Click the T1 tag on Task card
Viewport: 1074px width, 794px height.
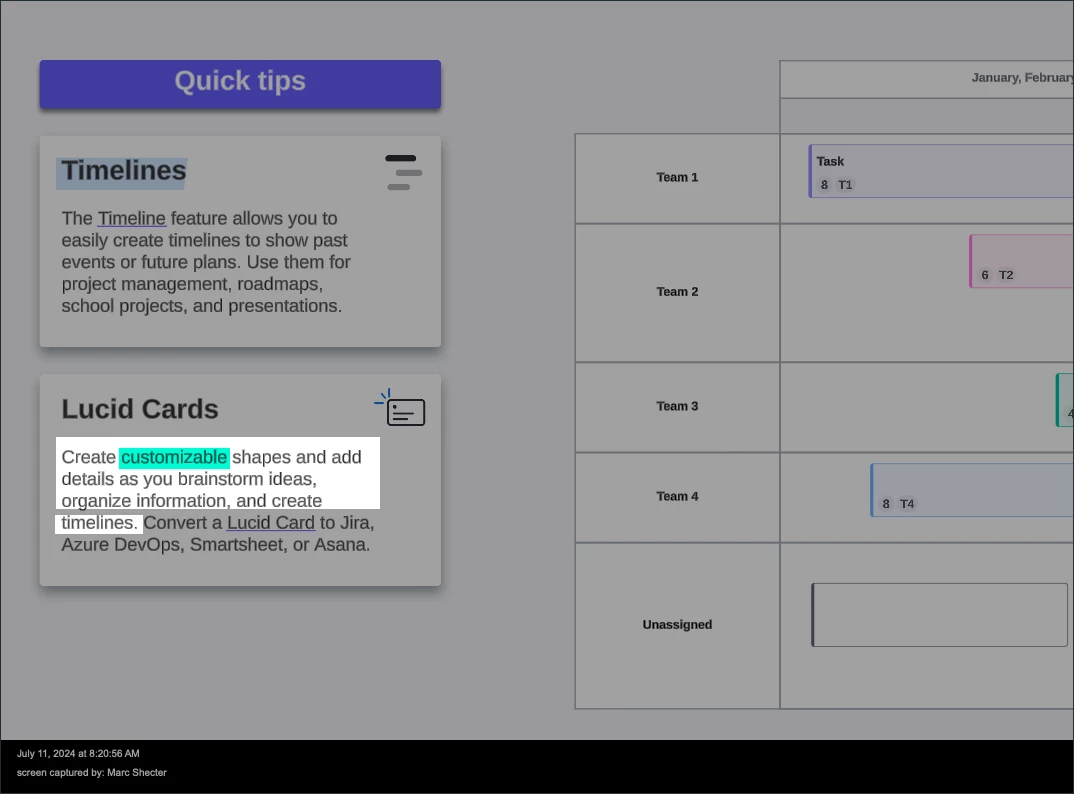click(x=845, y=185)
